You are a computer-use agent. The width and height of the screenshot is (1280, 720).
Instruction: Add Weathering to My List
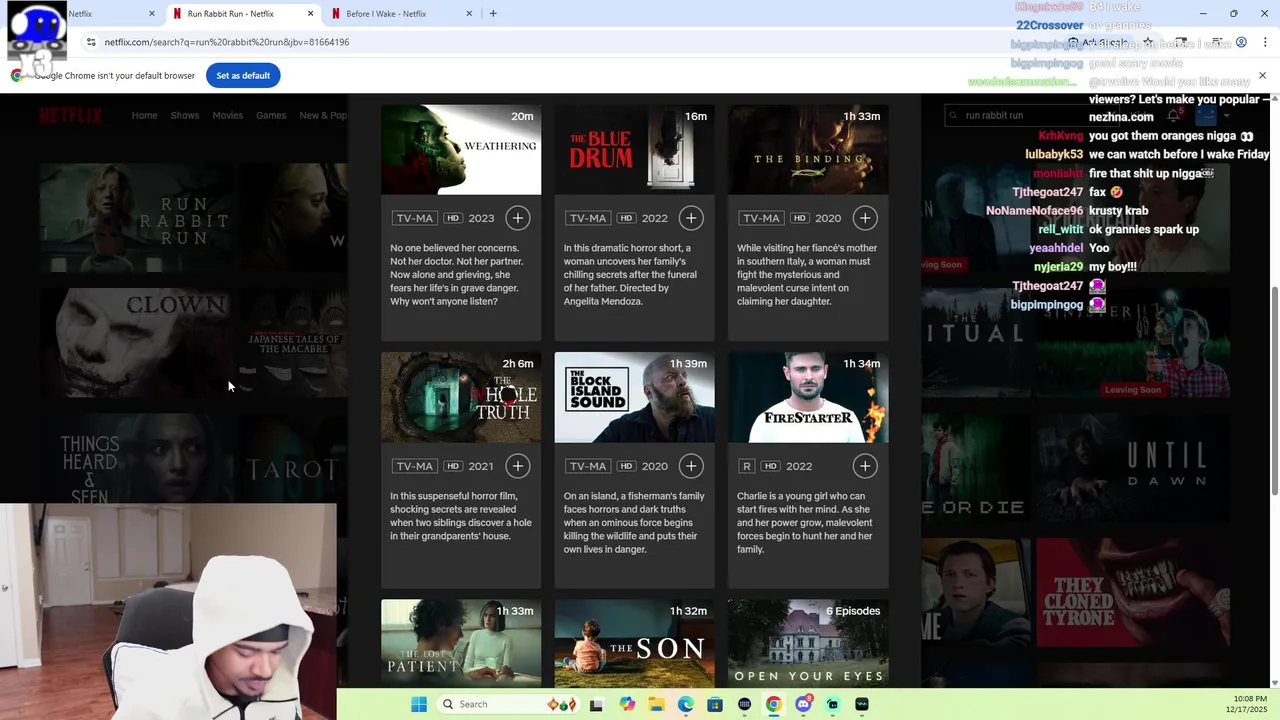[x=517, y=218]
